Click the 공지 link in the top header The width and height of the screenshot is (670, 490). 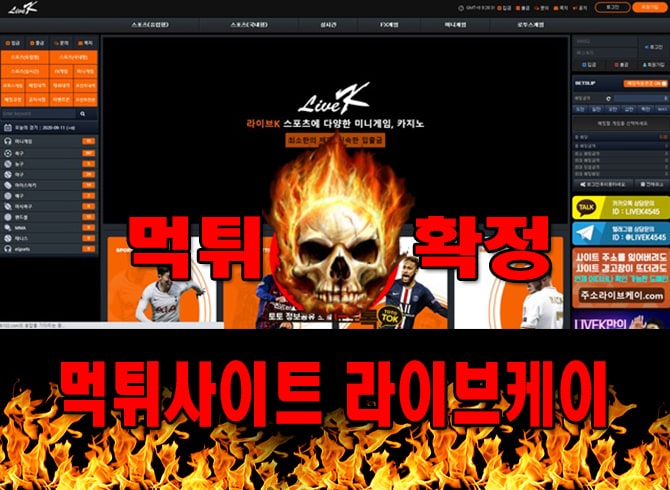tap(580, 8)
